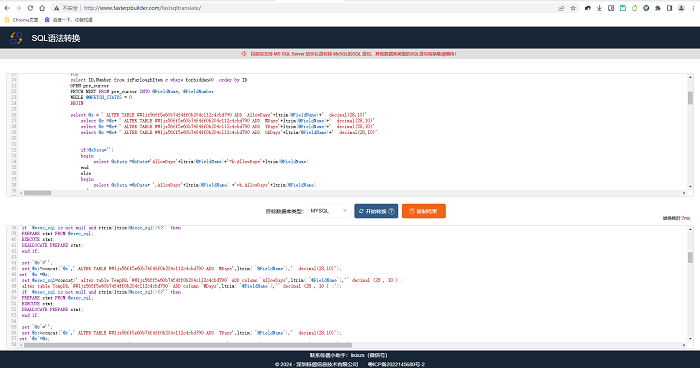
Task: Click the help question-mark icon on convert button
Action: pos(392,211)
